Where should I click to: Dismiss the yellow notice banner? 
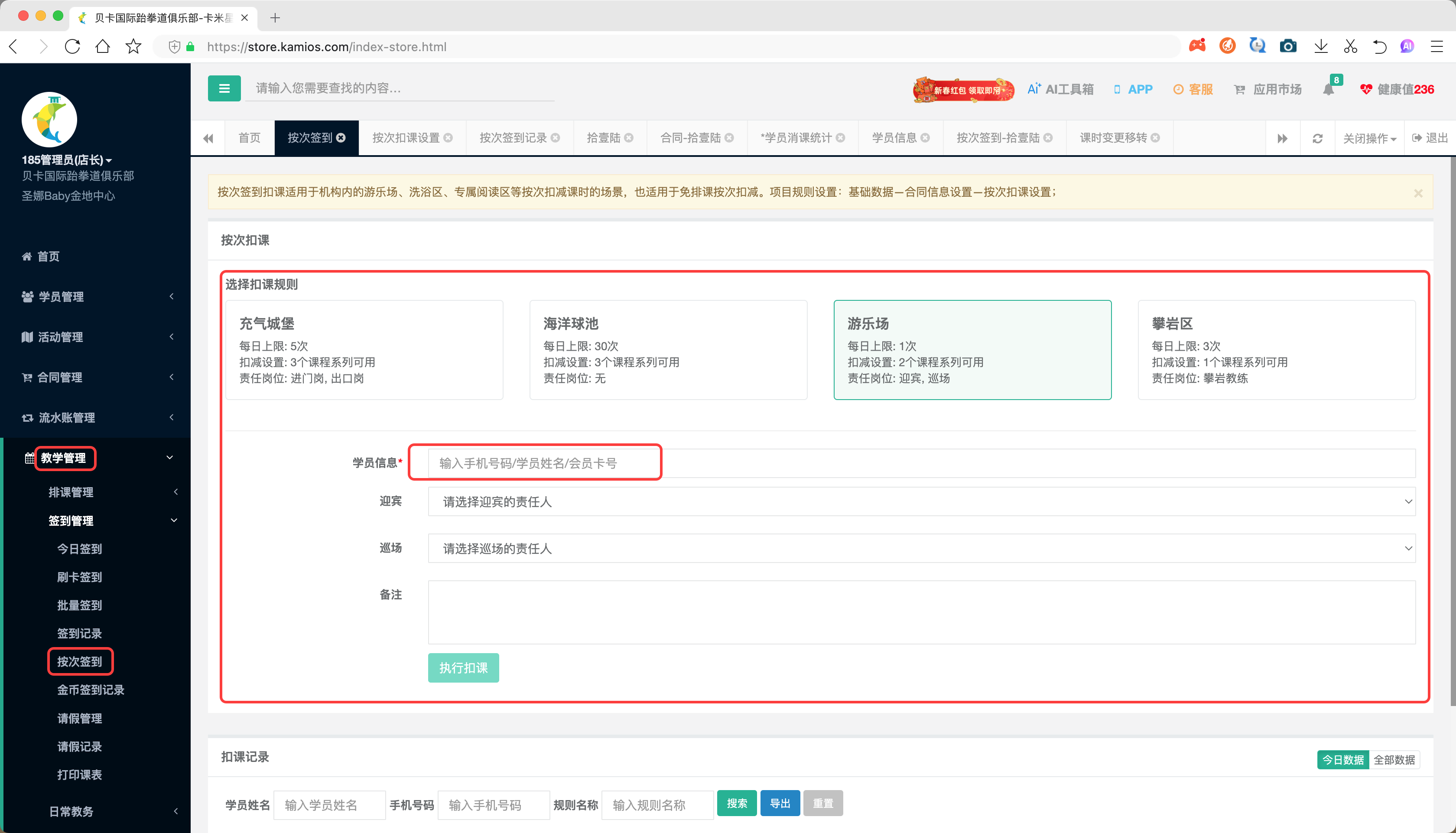pos(1418,193)
